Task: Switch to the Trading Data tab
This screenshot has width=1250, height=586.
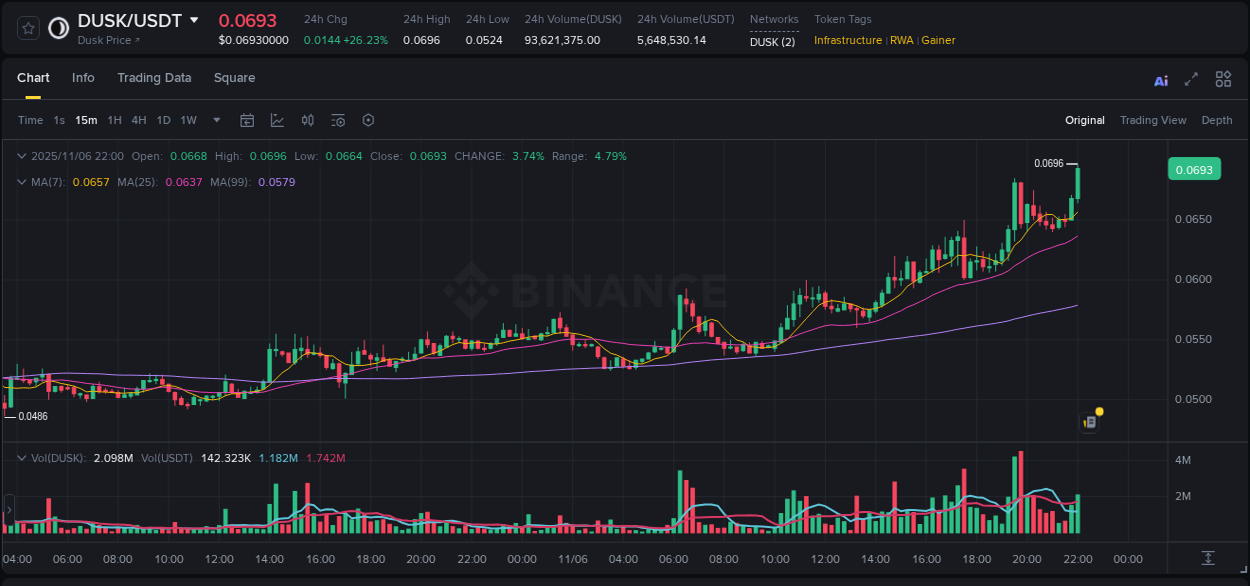Action: tap(154, 78)
